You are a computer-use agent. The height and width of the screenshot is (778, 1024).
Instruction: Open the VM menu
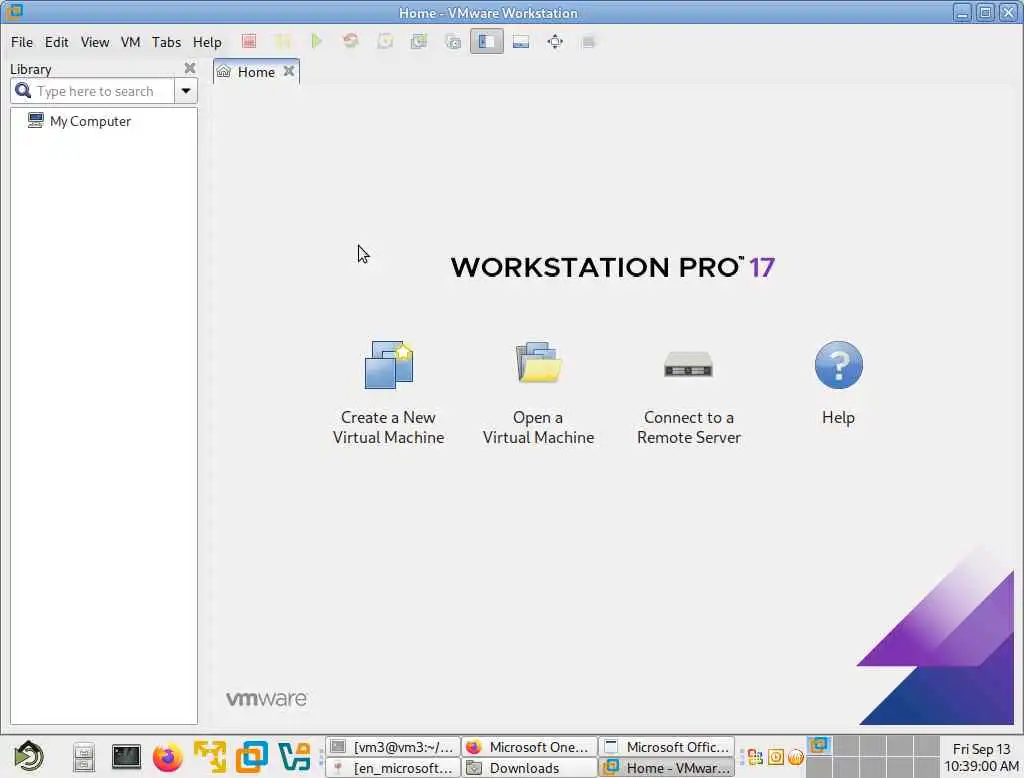131,42
